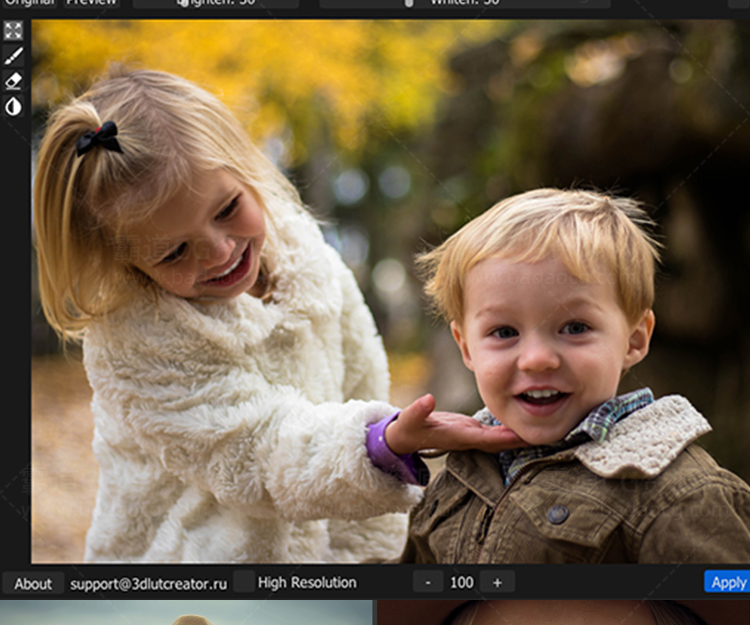Select the eraser tool
Viewport: 750px width, 625px height.
pos(13,81)
